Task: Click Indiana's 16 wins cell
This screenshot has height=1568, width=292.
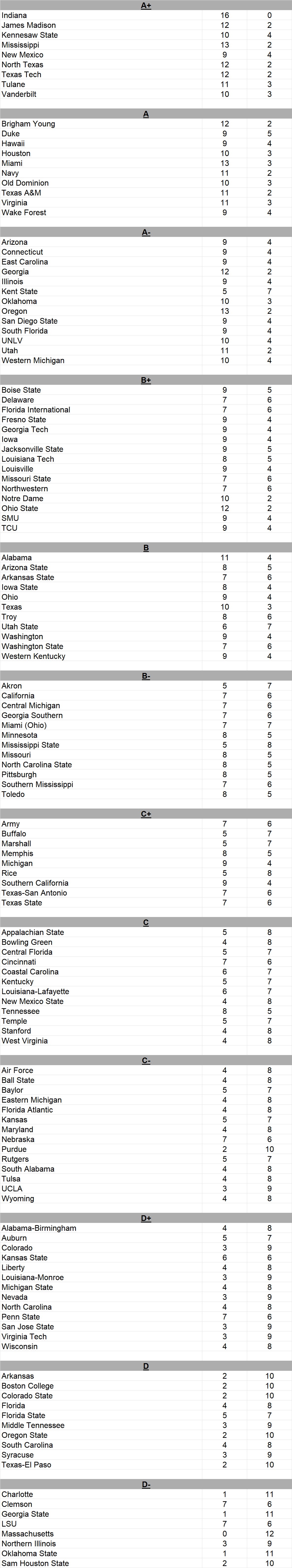Action: (224, 15)
